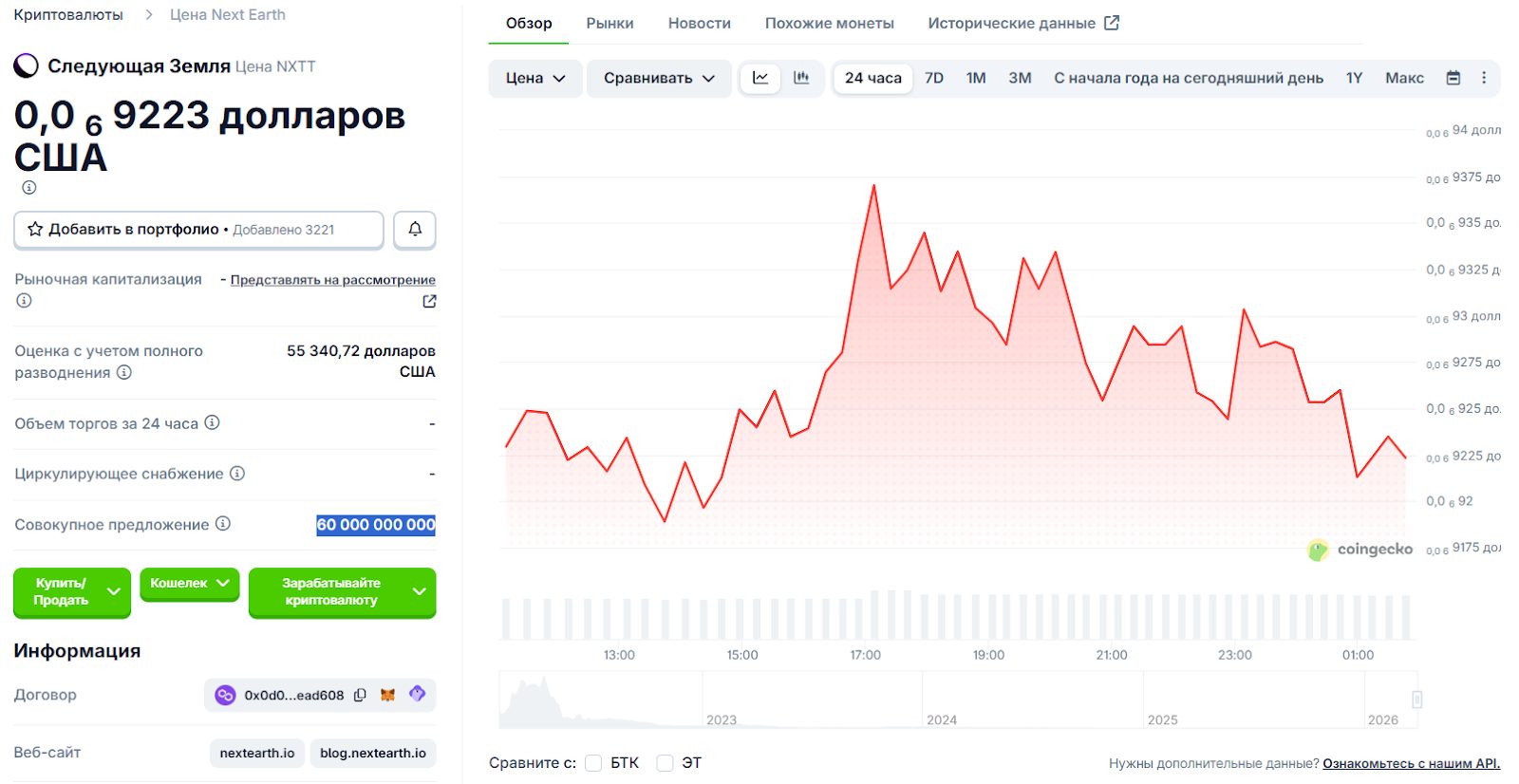1519x784 pixels.
Task: Open the nextearth.io website link
Action: tap(257, 753)
